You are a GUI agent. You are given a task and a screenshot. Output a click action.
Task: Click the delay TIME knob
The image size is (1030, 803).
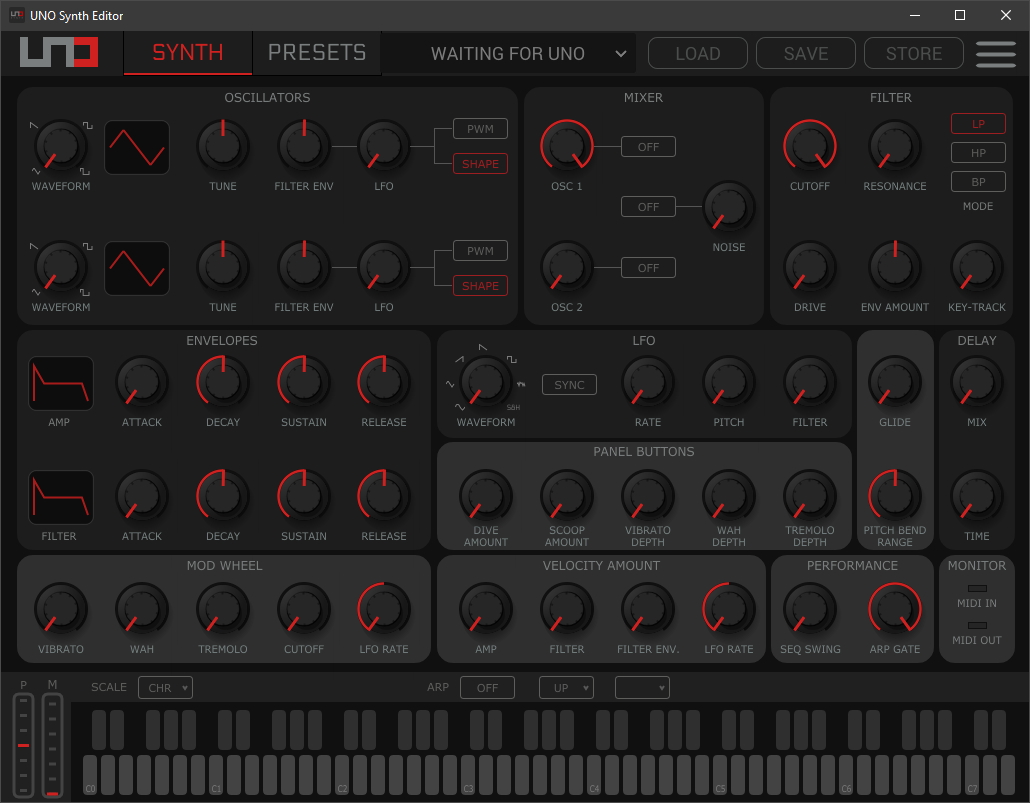pos(976,496)
